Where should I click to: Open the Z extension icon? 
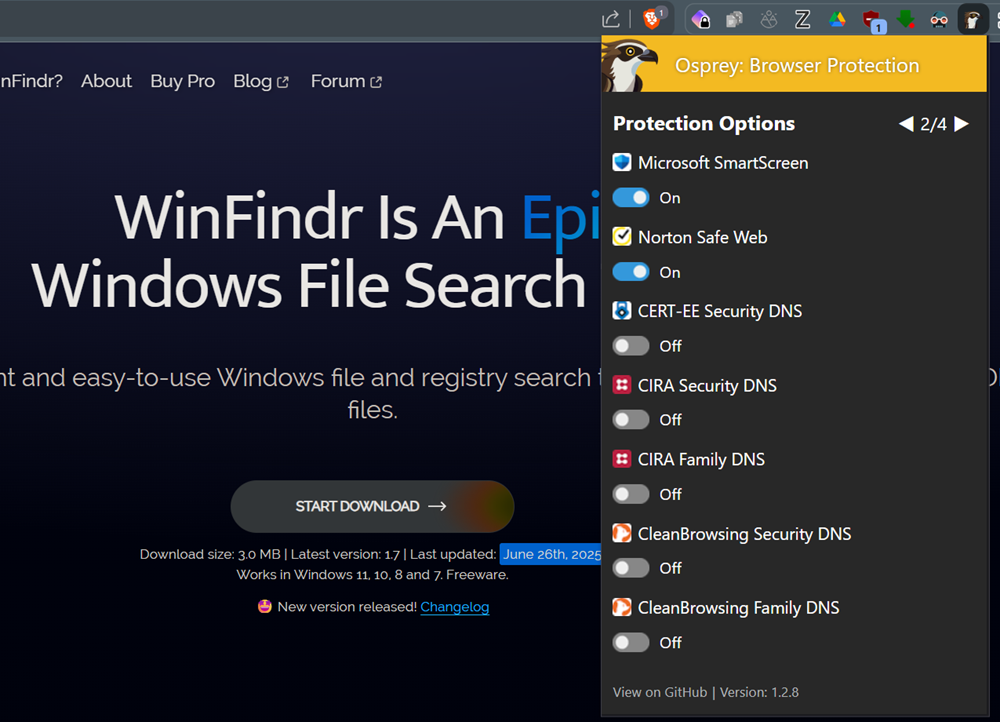point(803,20)
